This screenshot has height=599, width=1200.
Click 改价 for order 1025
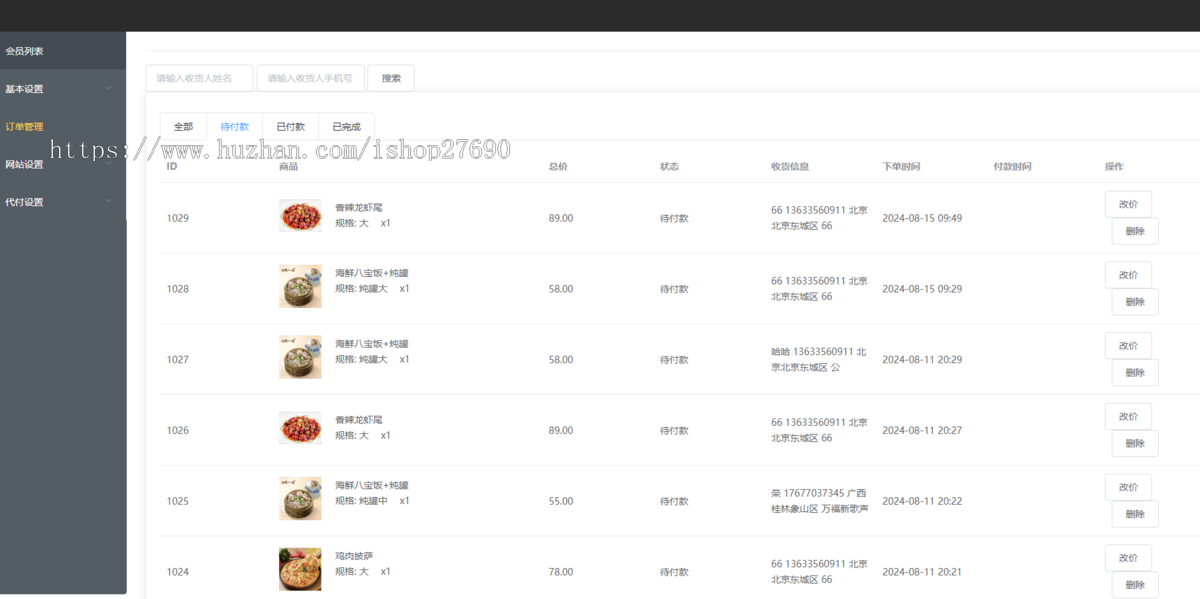coord(1128,487)
